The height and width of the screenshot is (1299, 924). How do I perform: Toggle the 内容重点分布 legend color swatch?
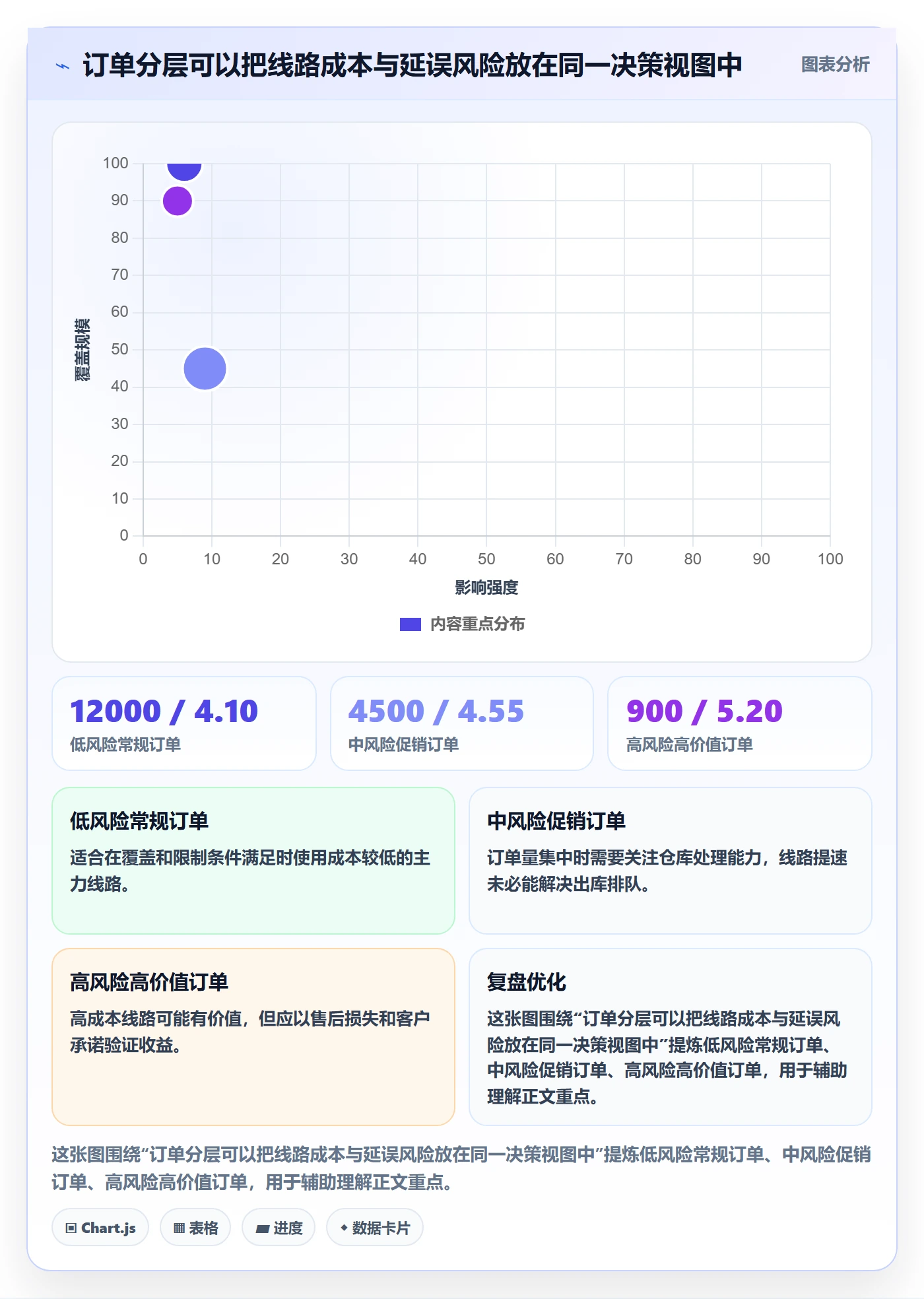pos(411,624)
